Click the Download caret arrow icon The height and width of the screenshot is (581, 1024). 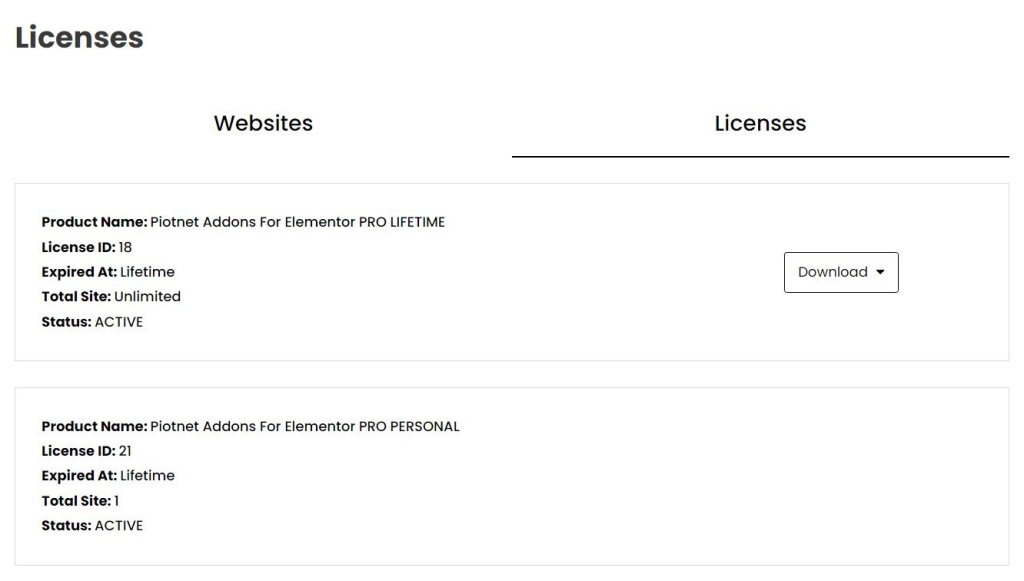880,272
